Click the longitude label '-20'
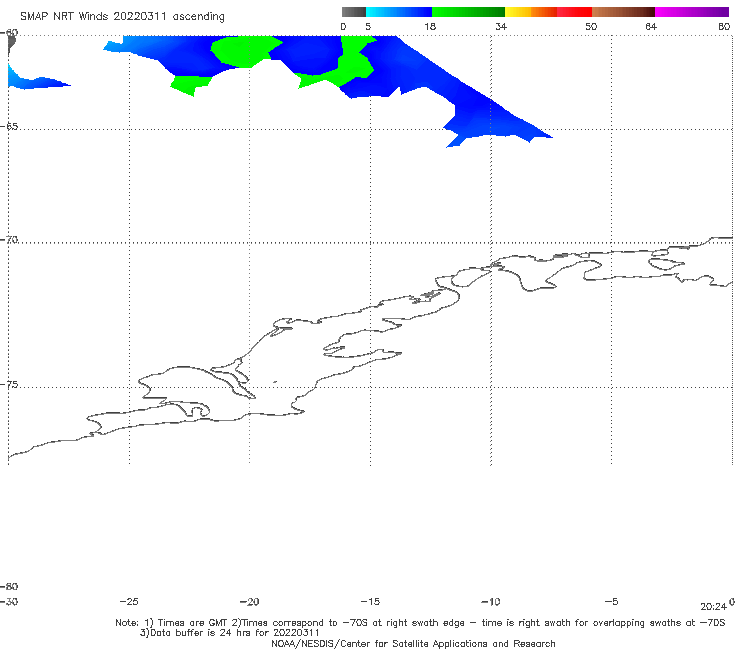Screen dimensions: 740x650 coord(250,602)
